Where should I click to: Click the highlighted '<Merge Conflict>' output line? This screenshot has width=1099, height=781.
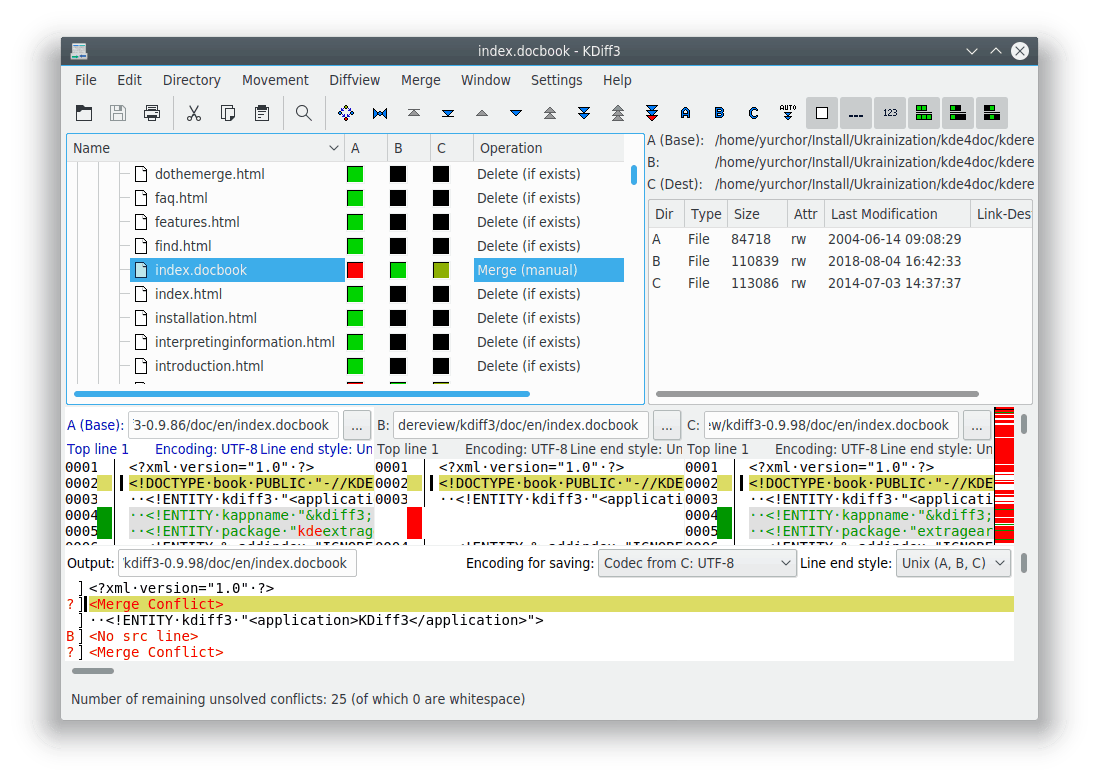click(550, 604)
